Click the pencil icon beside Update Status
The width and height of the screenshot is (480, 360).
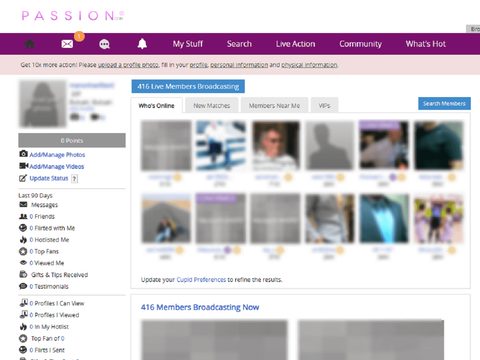click(23, 178)
